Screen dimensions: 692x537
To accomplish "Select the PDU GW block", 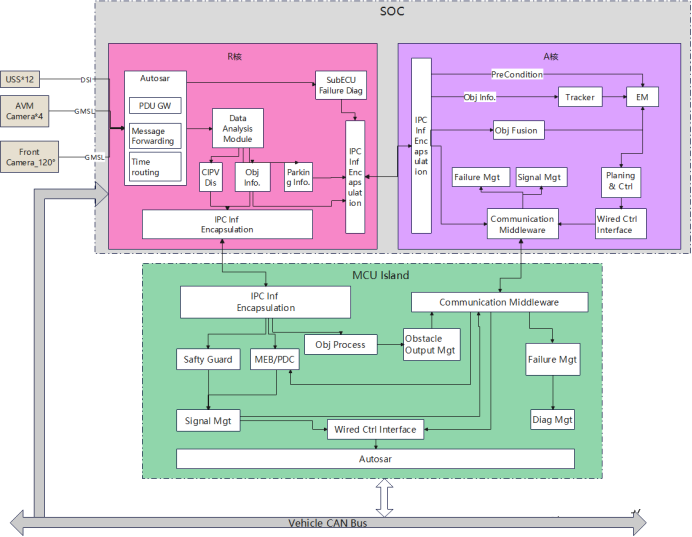I will pos(155,106).
